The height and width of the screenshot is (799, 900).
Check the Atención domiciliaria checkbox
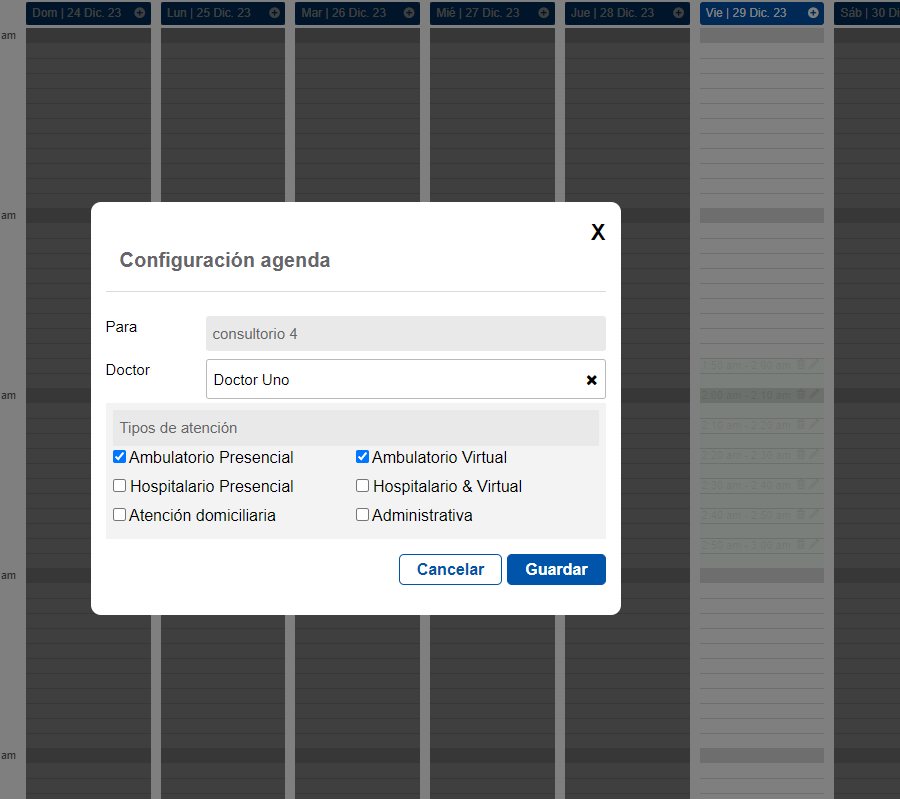119,514
